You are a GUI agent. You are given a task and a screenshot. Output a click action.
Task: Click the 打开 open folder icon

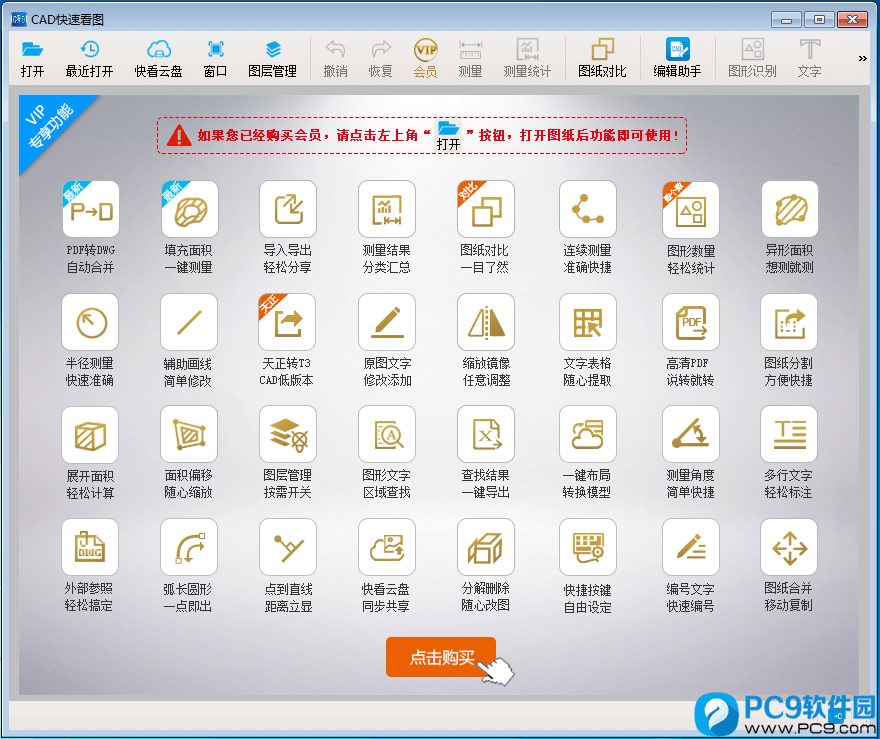click(32, 58)
